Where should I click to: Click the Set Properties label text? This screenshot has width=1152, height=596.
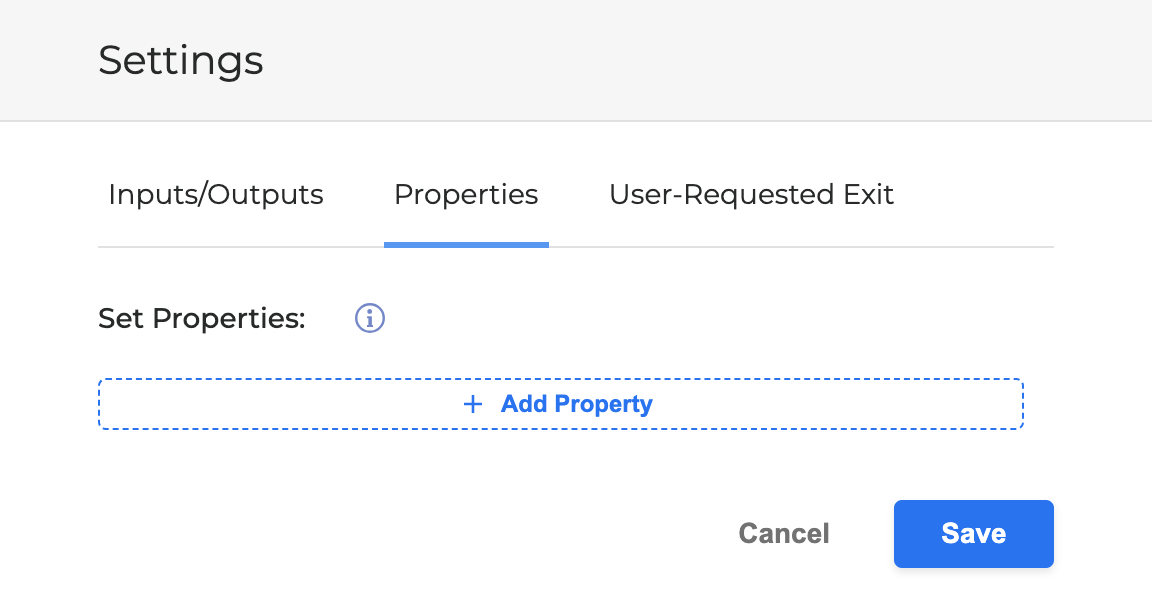(201, 319)
